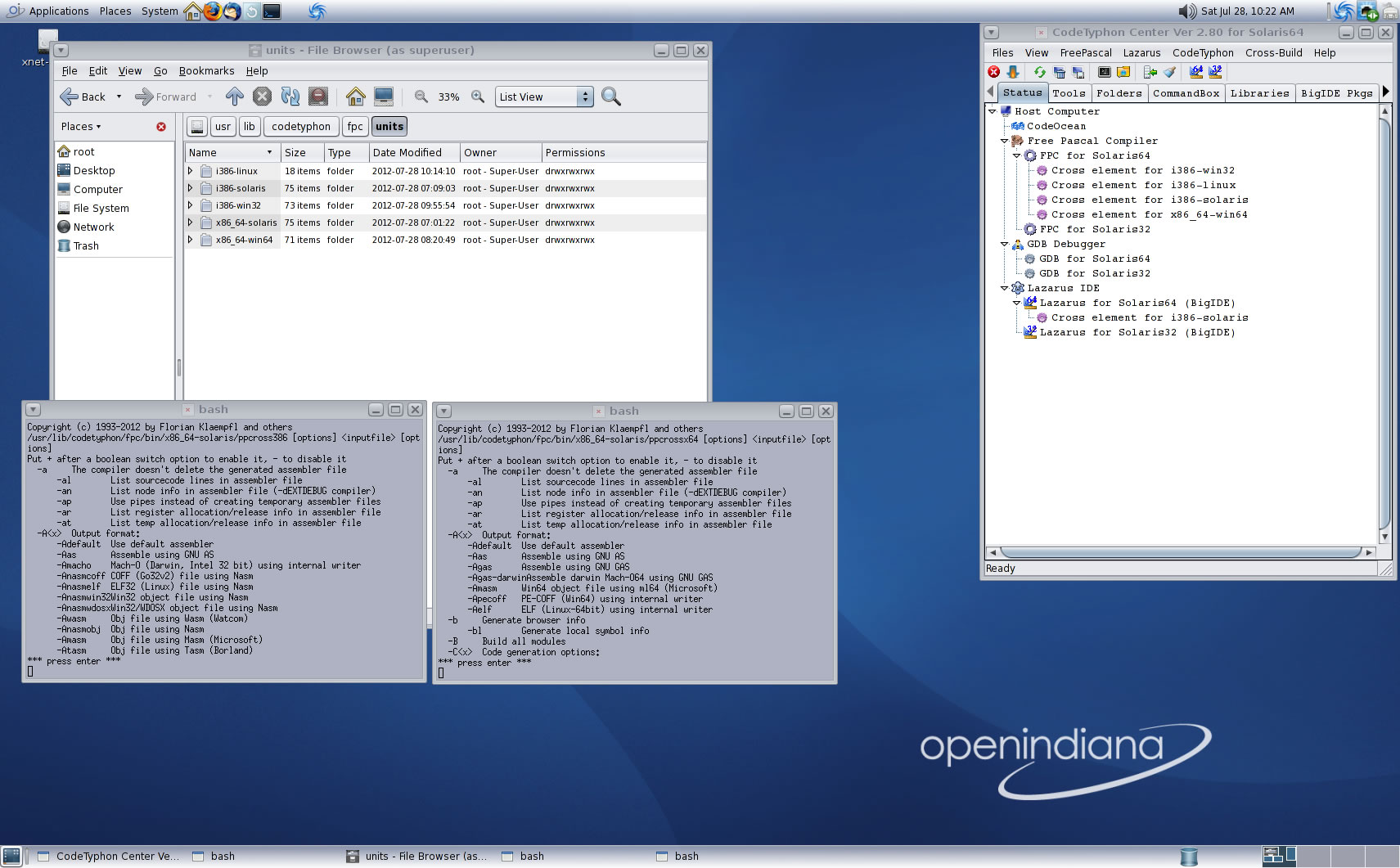This screenshot has height=868, width=1400.
Task: Click the trash applet in the bottom panel
Action: pyautogui.click(x=1189, y=857)
